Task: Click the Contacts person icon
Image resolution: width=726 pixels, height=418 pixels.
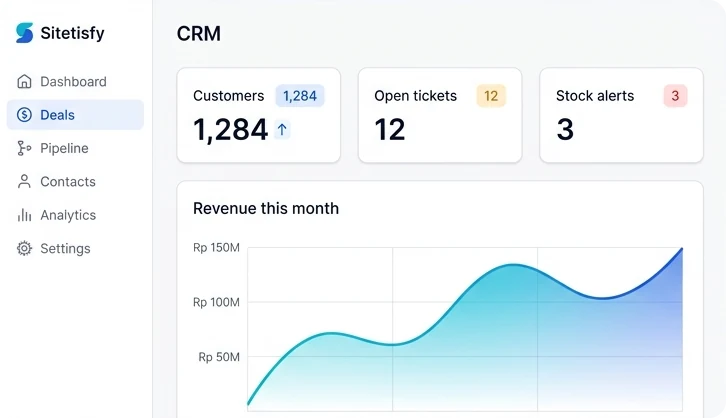Action: (24, 181)
